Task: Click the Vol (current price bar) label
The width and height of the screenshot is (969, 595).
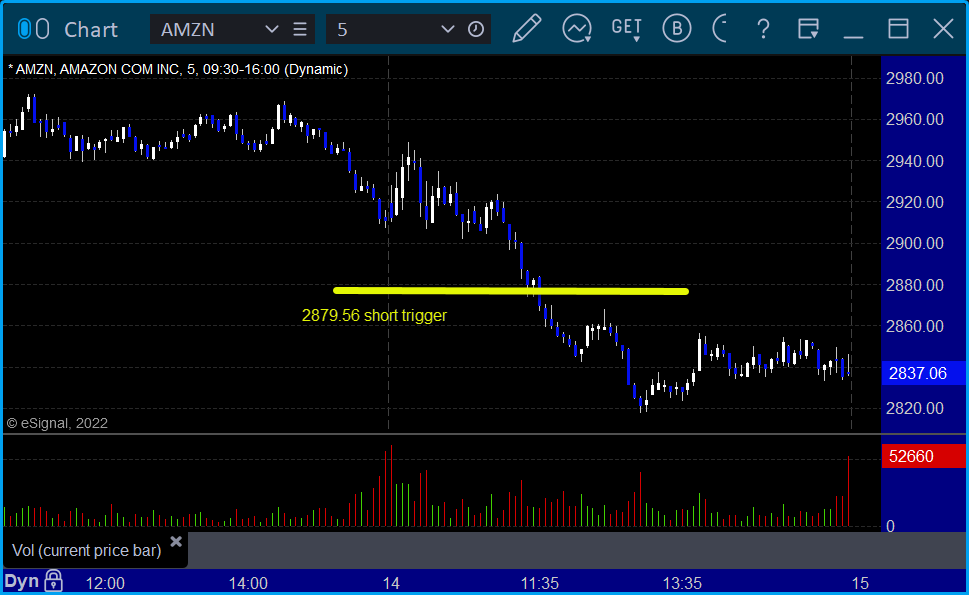Action: coord(87,551)
